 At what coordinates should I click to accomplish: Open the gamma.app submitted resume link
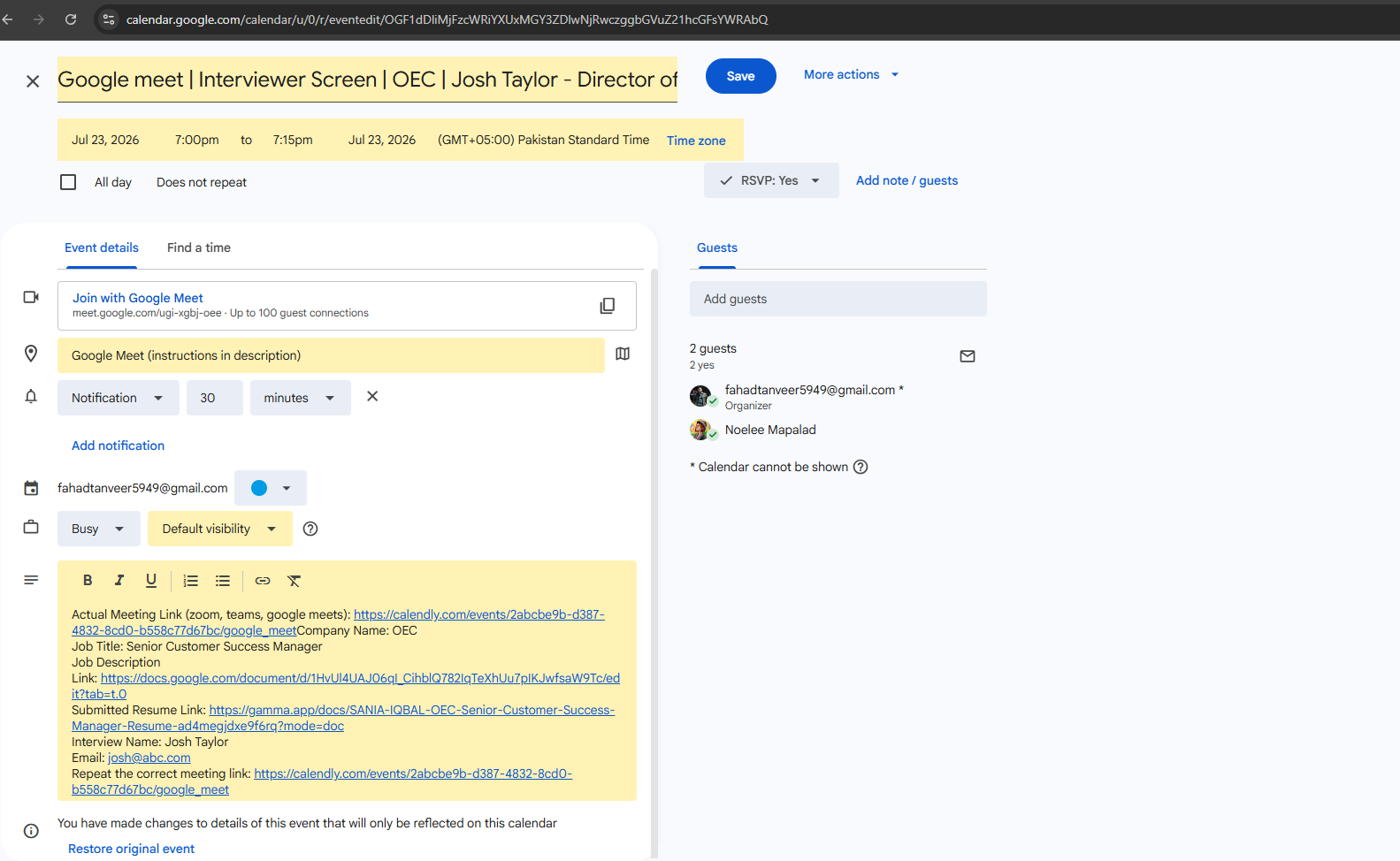click(343, 718)
